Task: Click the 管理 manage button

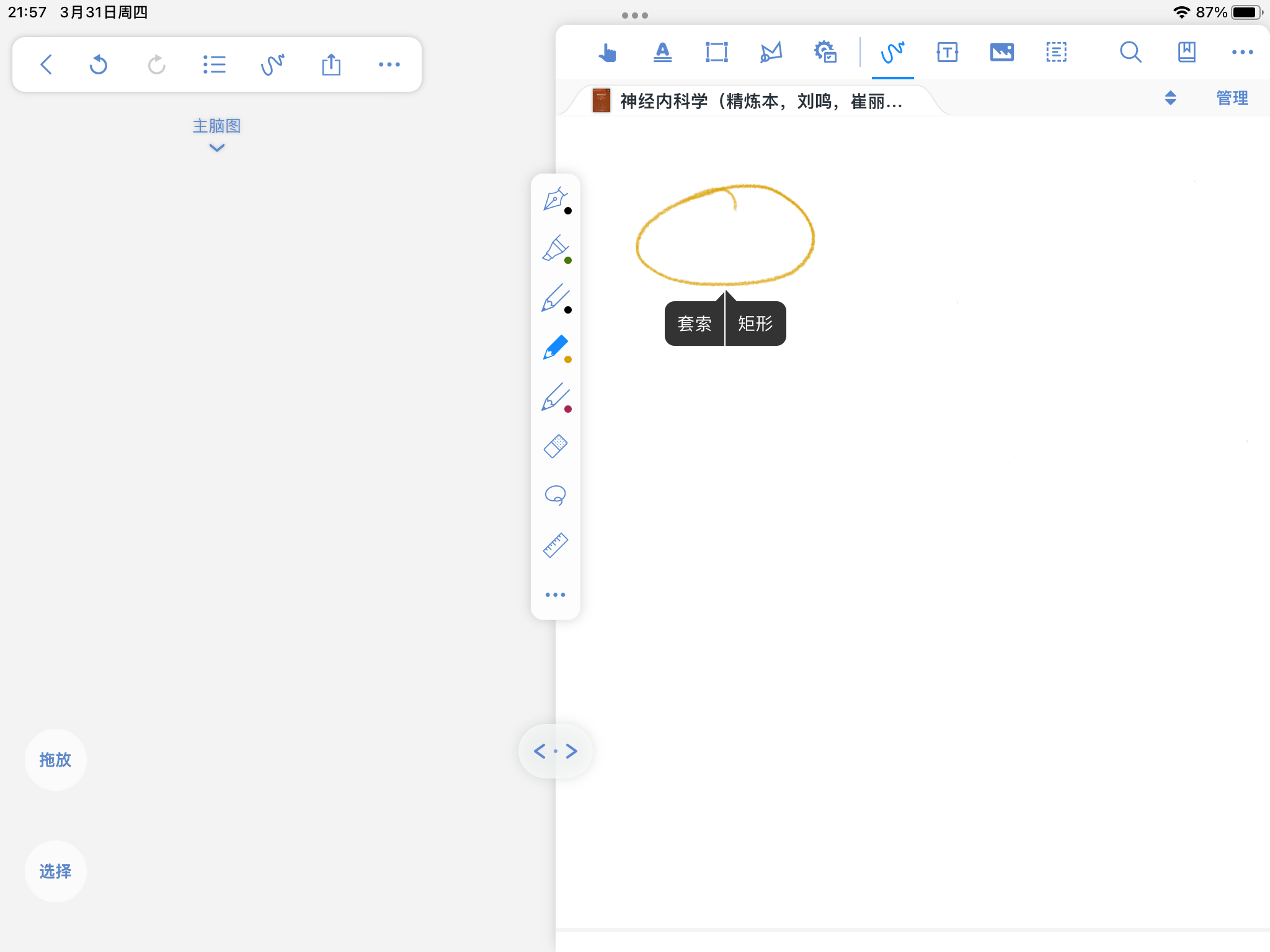Action: point(1232,98)
